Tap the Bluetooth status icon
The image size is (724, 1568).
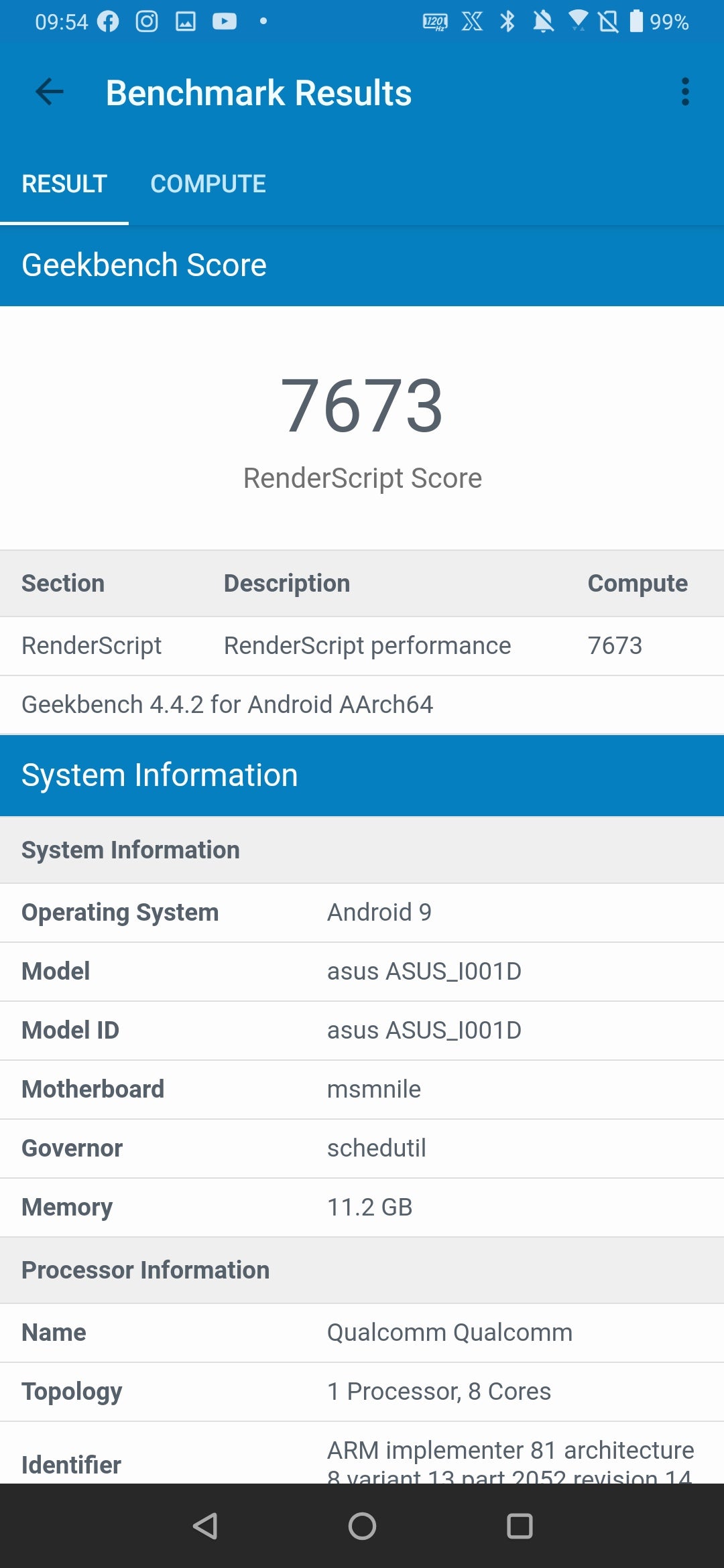pos(507,21)
